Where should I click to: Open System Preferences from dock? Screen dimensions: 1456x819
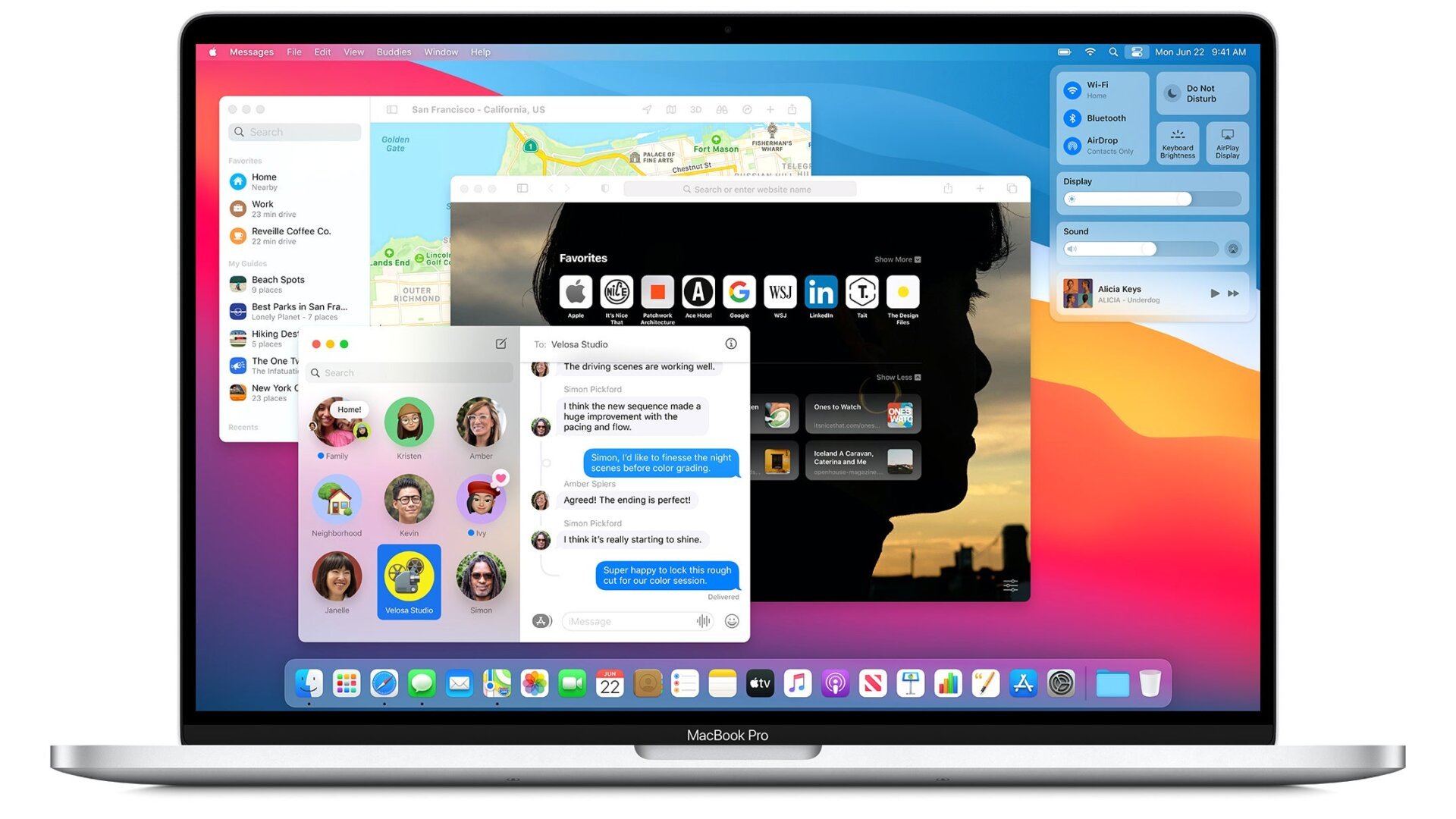(1061, 684)
